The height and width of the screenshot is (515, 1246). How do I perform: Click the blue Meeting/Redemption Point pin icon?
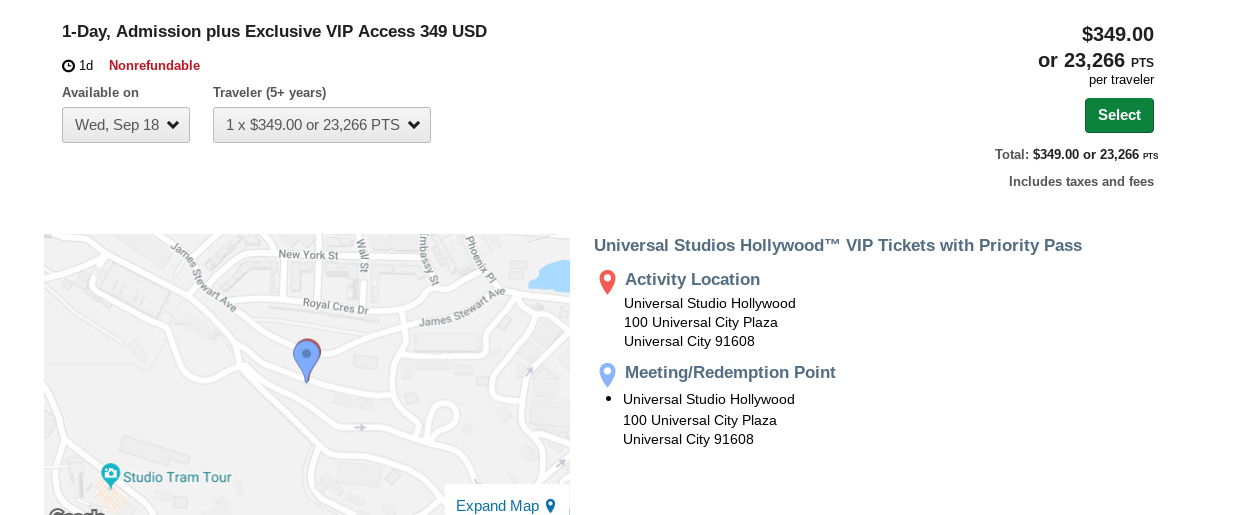607,375
